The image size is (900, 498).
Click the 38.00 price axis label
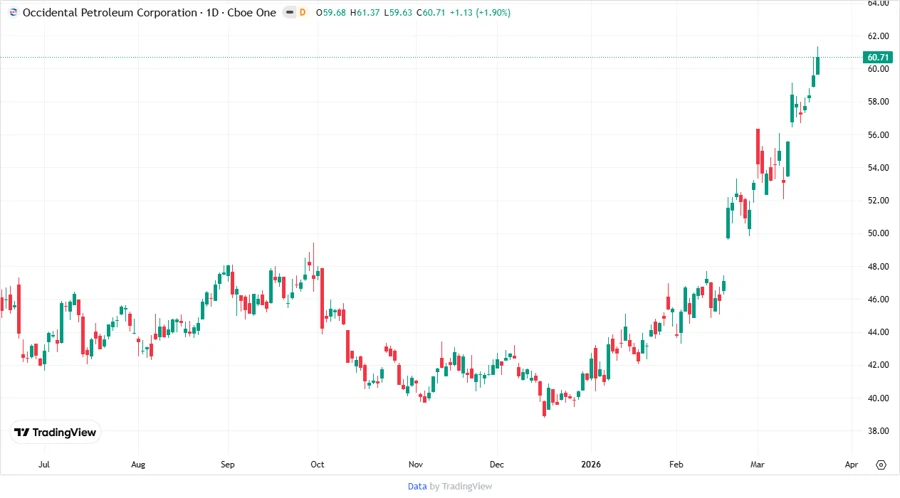click(x=878, y=431)
